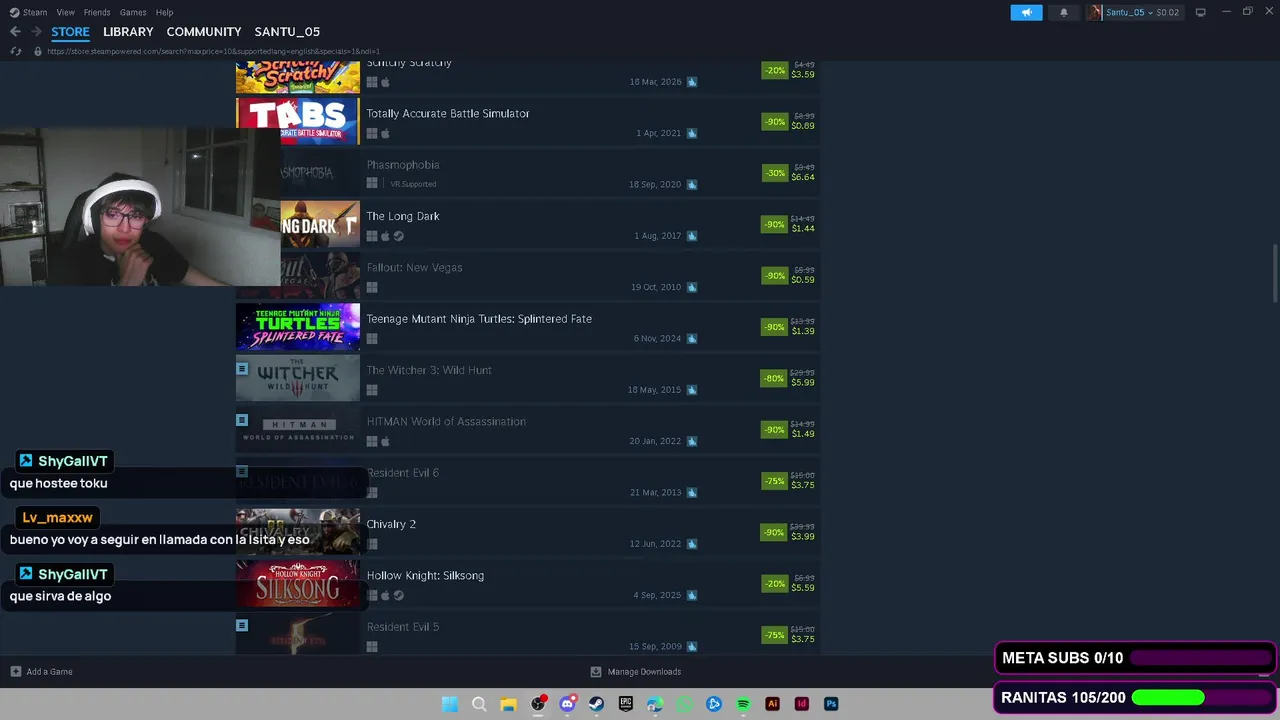Open the View menu
The width and height of the screenshot is (1280, 720).
pyautogui.click(x=65, y=12)
